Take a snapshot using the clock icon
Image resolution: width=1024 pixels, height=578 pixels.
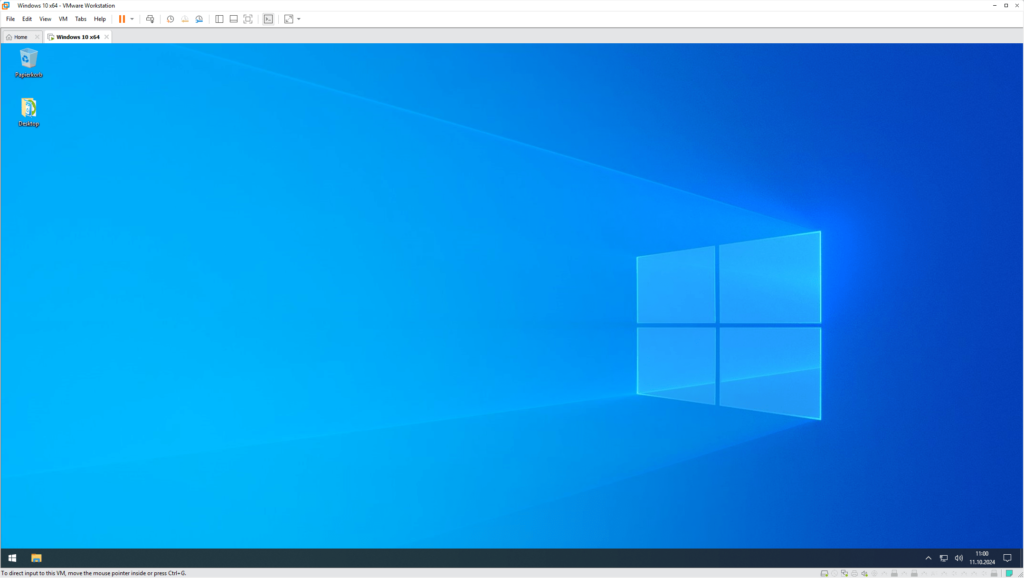(x=170, y=19)
